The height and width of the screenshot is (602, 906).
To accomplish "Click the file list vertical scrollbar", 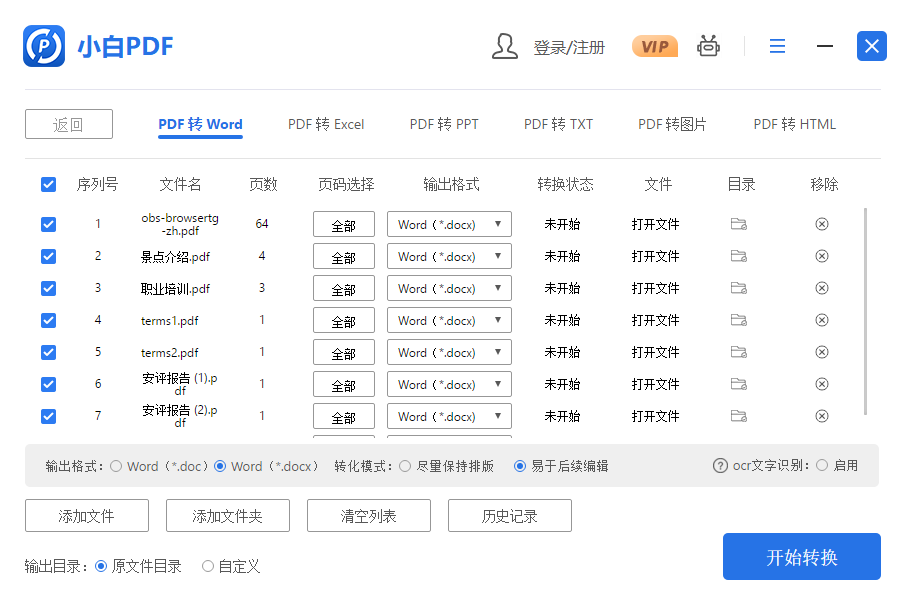I will [x=865, y=310].
